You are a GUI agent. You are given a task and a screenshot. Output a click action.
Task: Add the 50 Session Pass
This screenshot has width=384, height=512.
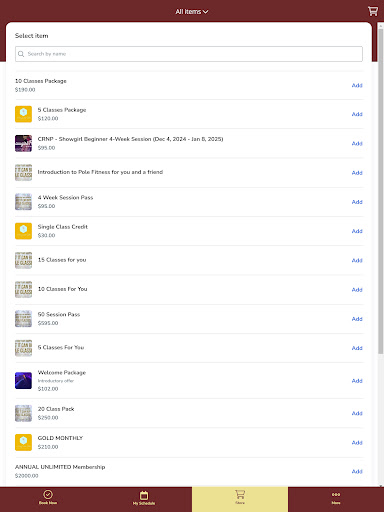[357, 319]
